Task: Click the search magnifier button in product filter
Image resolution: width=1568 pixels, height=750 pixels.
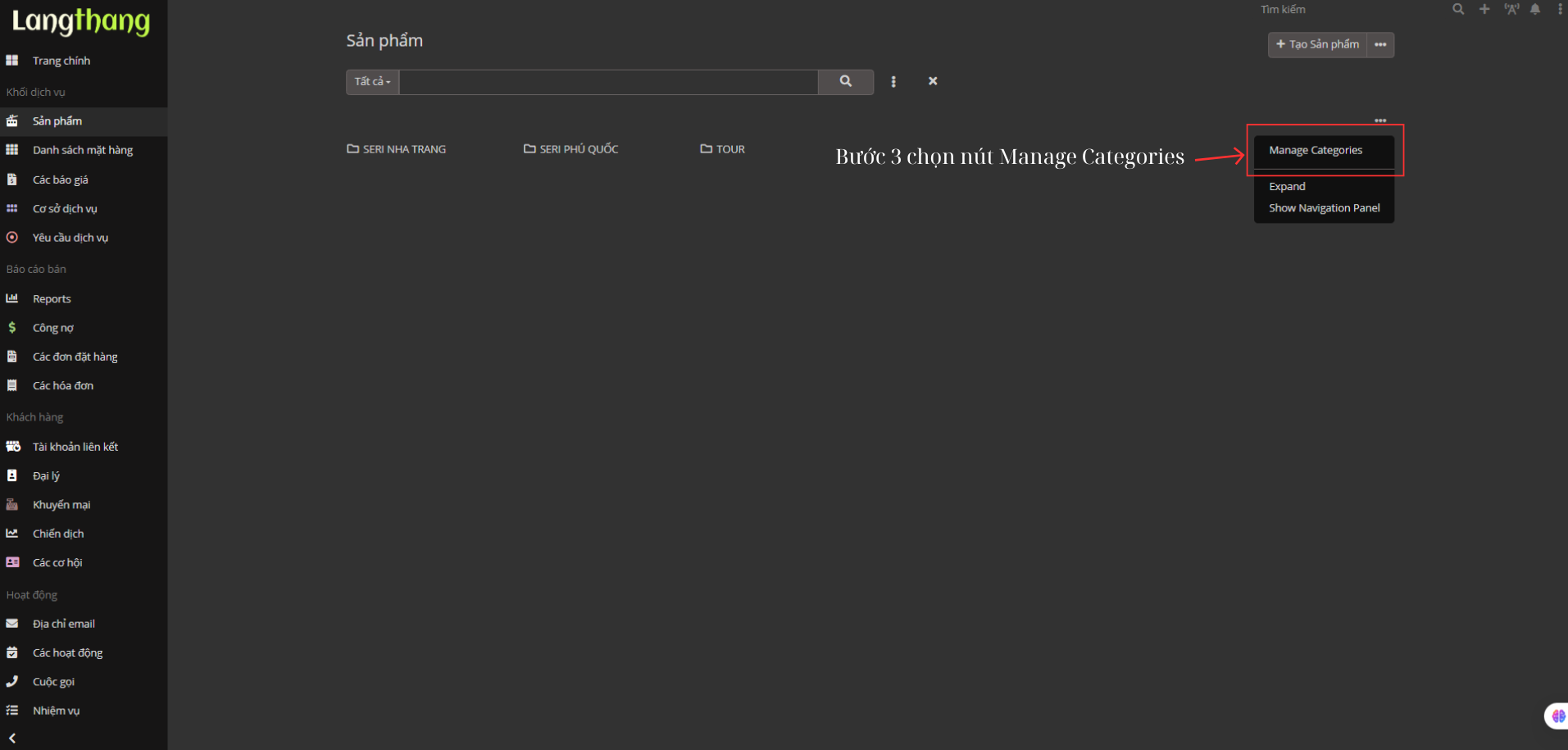Action: (845, 81)
